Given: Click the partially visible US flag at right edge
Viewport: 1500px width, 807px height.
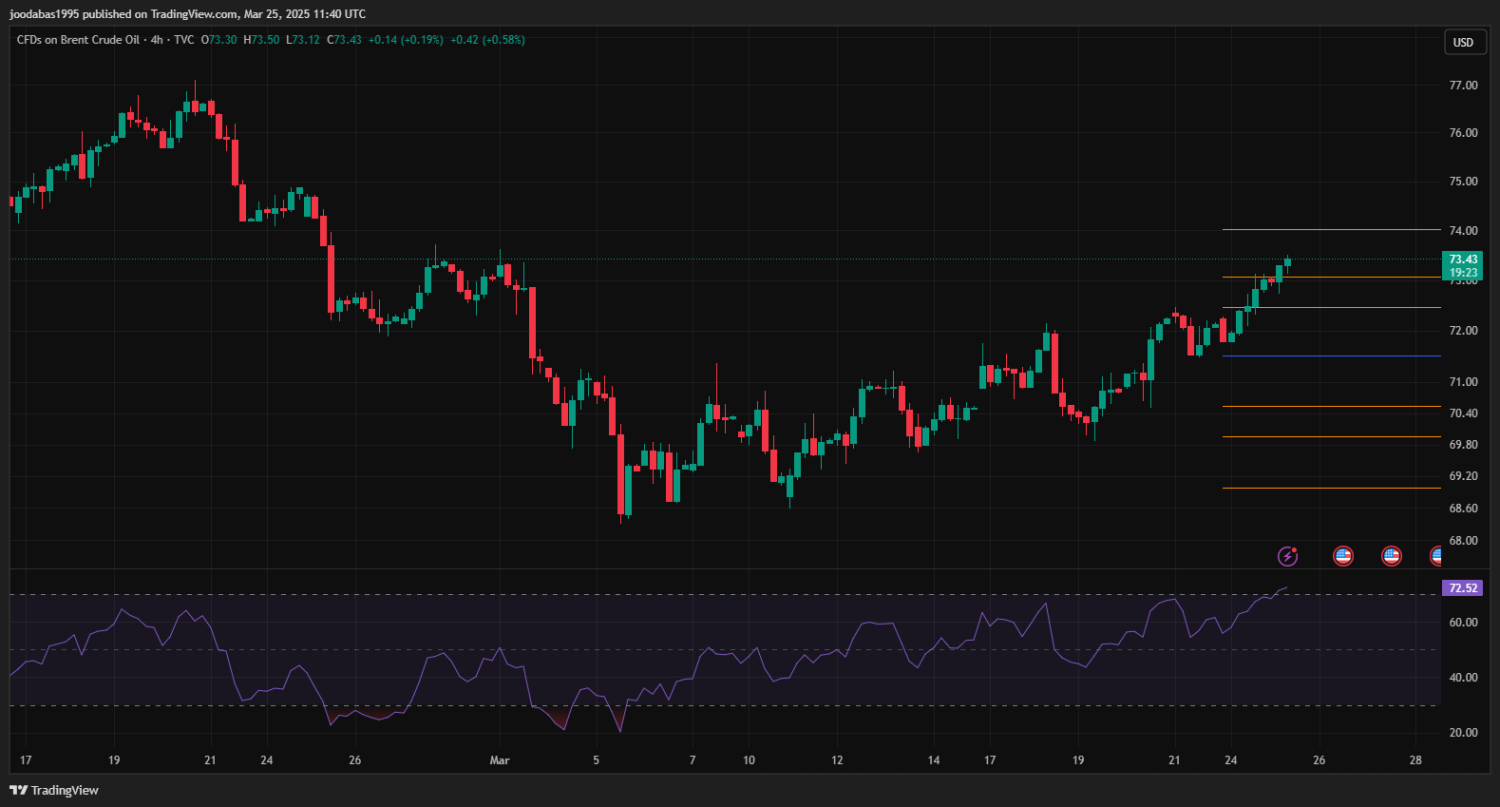Looking at the screenshot, I should coord(1436,556).
